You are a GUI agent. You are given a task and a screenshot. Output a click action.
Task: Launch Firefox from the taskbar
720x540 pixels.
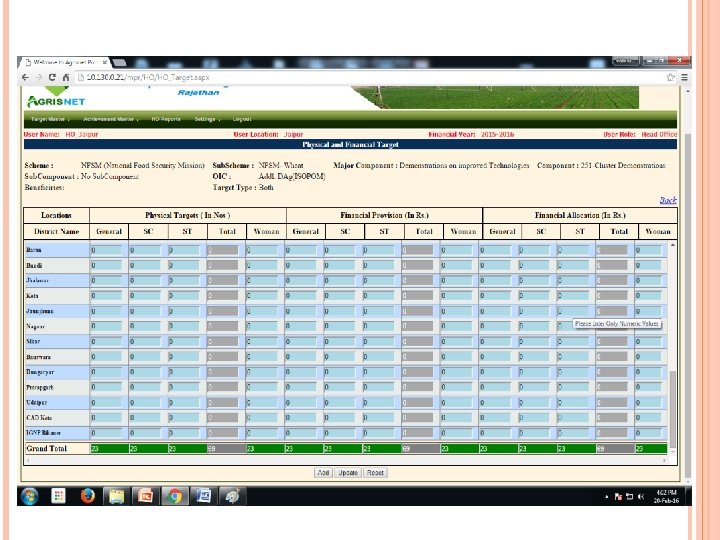[x=87, y=496]
